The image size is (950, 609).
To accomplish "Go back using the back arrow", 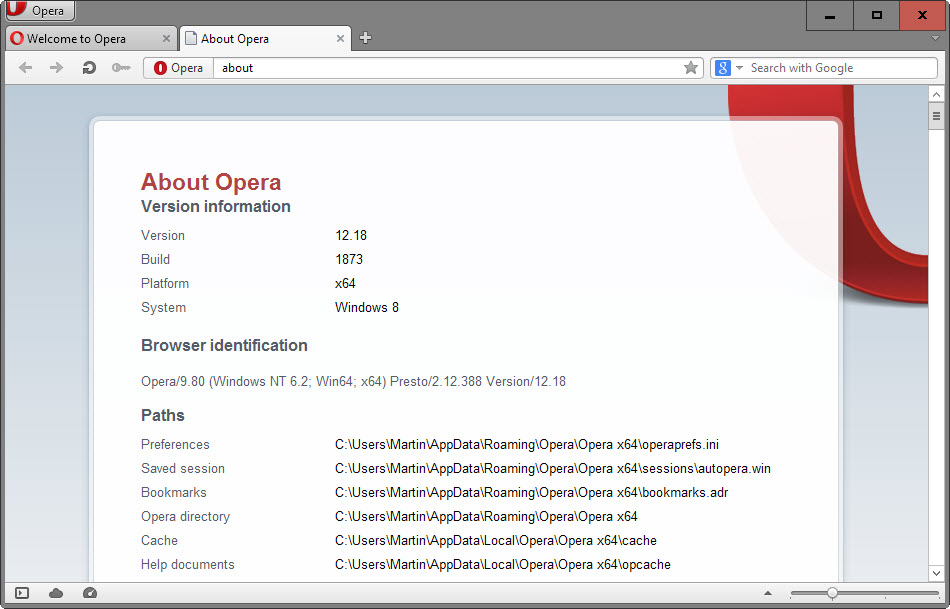I will pos(25,68).
